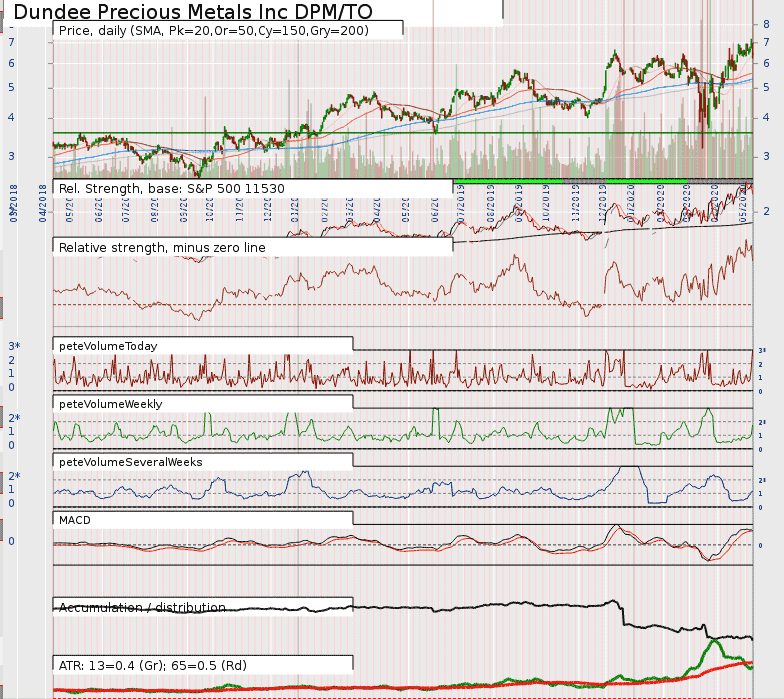
Task: Click the Rel. Strength base S&P 500 label
Action: click(x=172, y=188)
